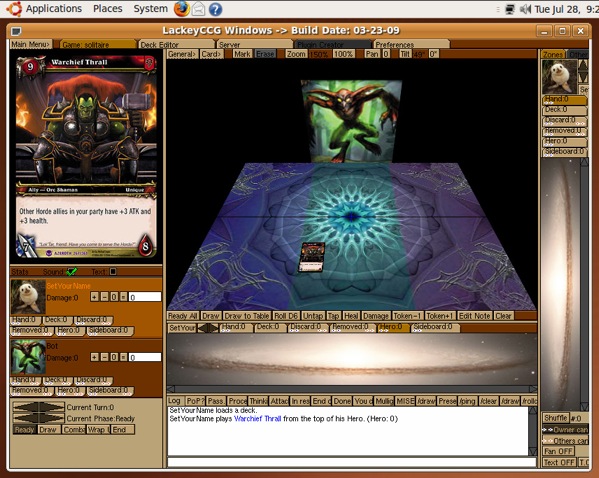Select the Warchief Thrall card on the table
This screenshot has width=599, height=478.
[312, 257]
